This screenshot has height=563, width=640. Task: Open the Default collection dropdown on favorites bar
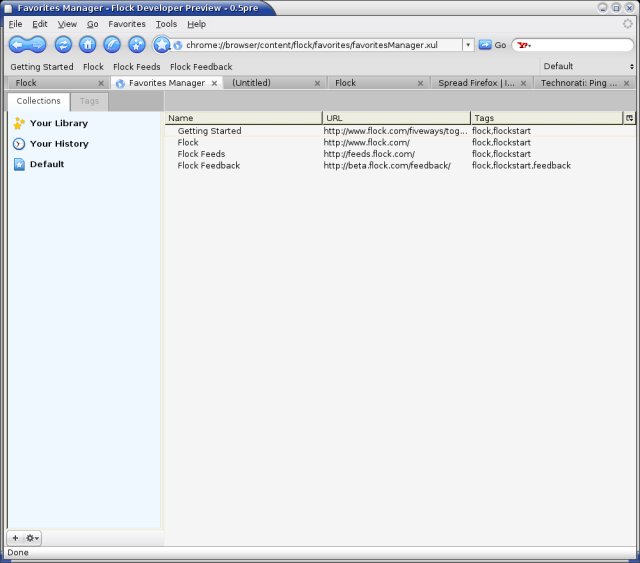[x=588, y=66]
